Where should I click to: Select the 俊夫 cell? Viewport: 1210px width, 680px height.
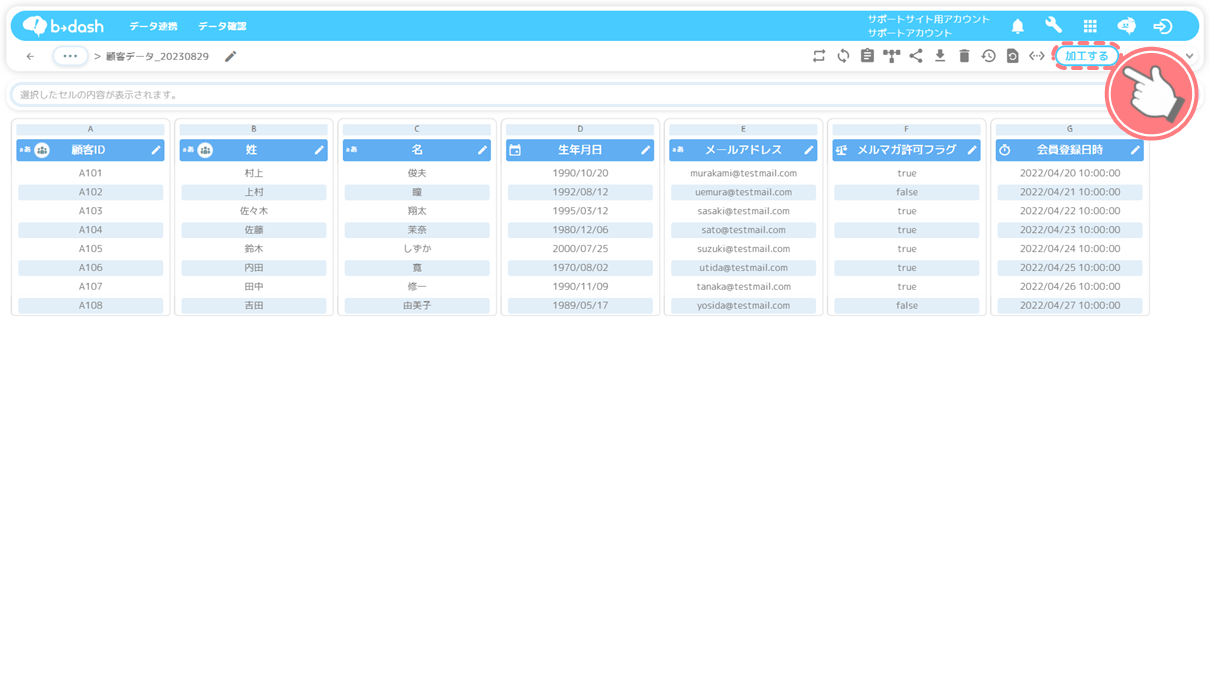pyautogui.click(x=417, y=173)
